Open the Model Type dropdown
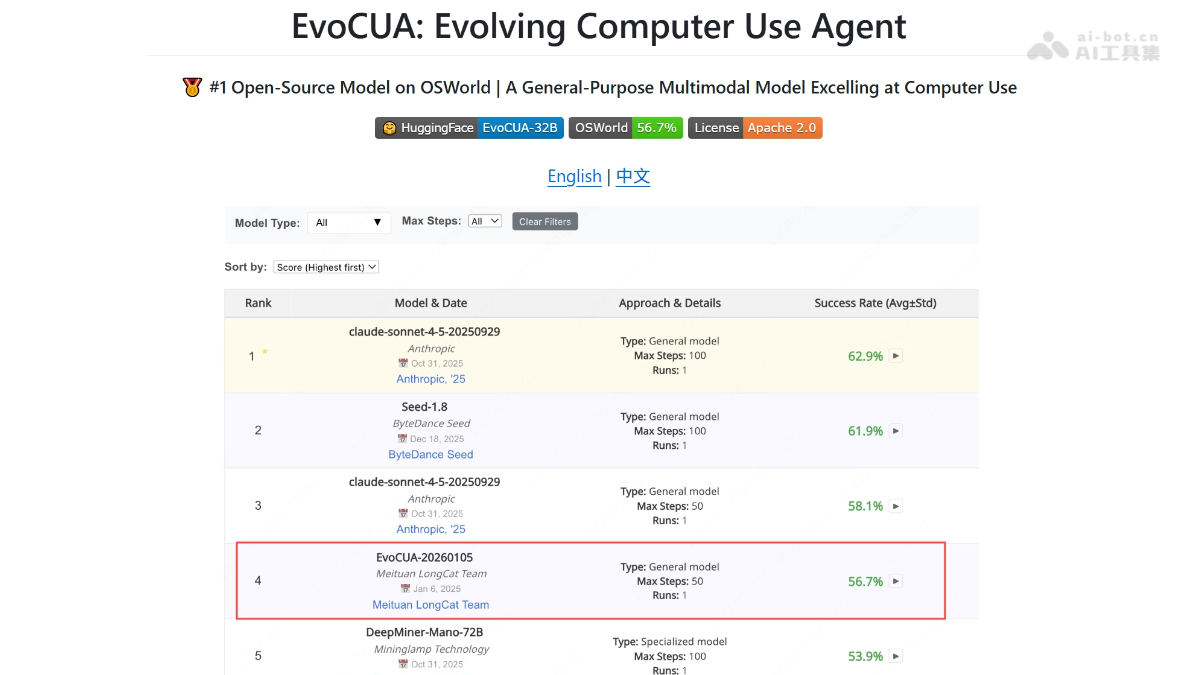Image resolution: width=1200 pixels, height=675 pixels. click(348, 222)
